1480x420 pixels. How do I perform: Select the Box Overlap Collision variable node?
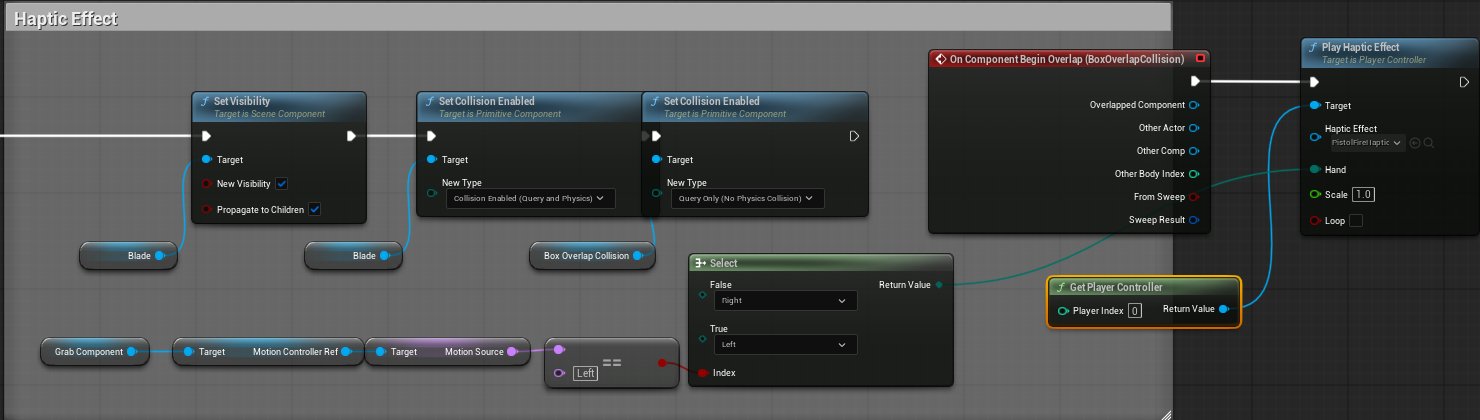593,256
